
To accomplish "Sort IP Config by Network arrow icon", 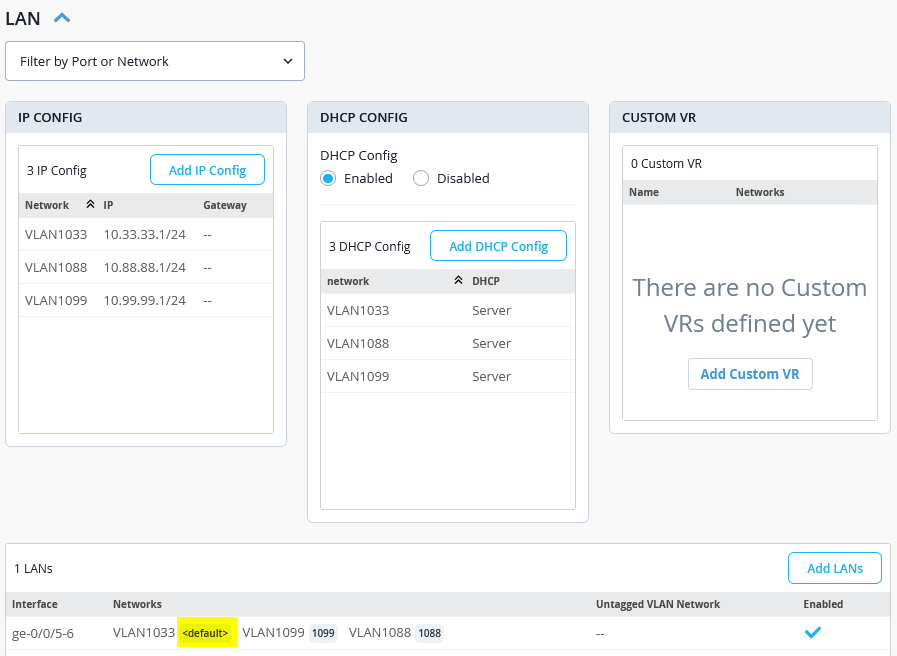I will pyautogui.click(x=90, y=205).
